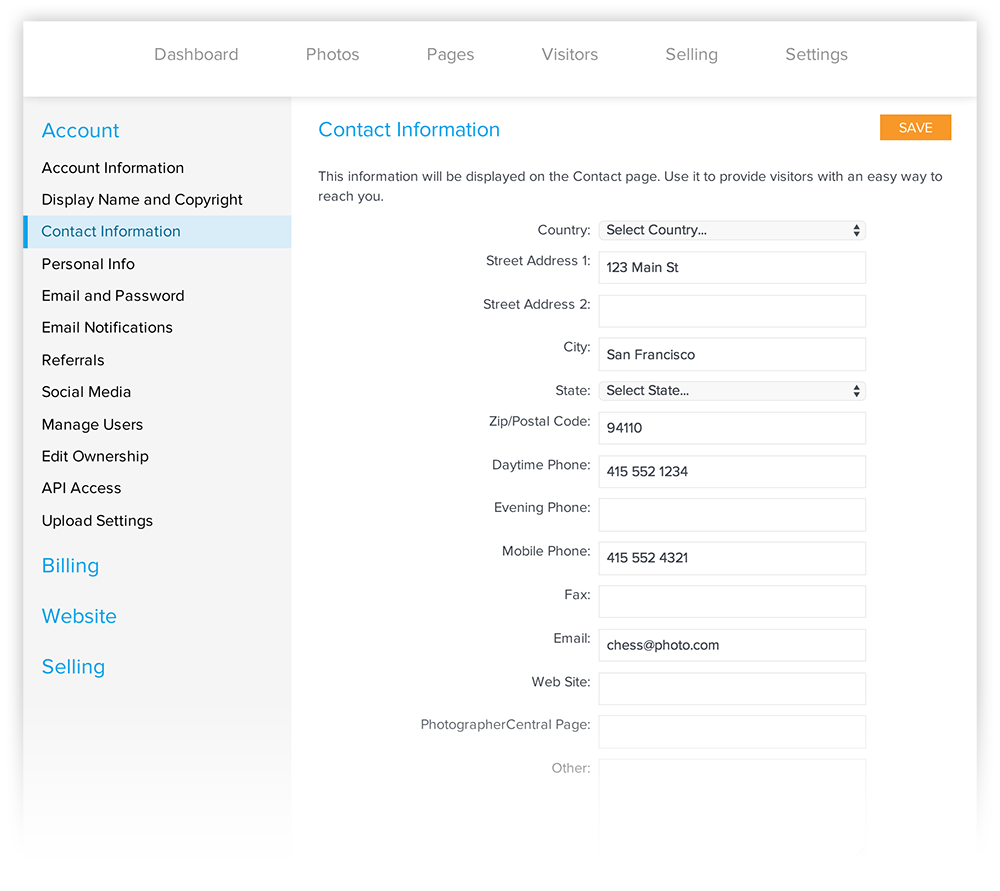
Task: Open Display Name and Copyright settings
Action: point(142,200)
